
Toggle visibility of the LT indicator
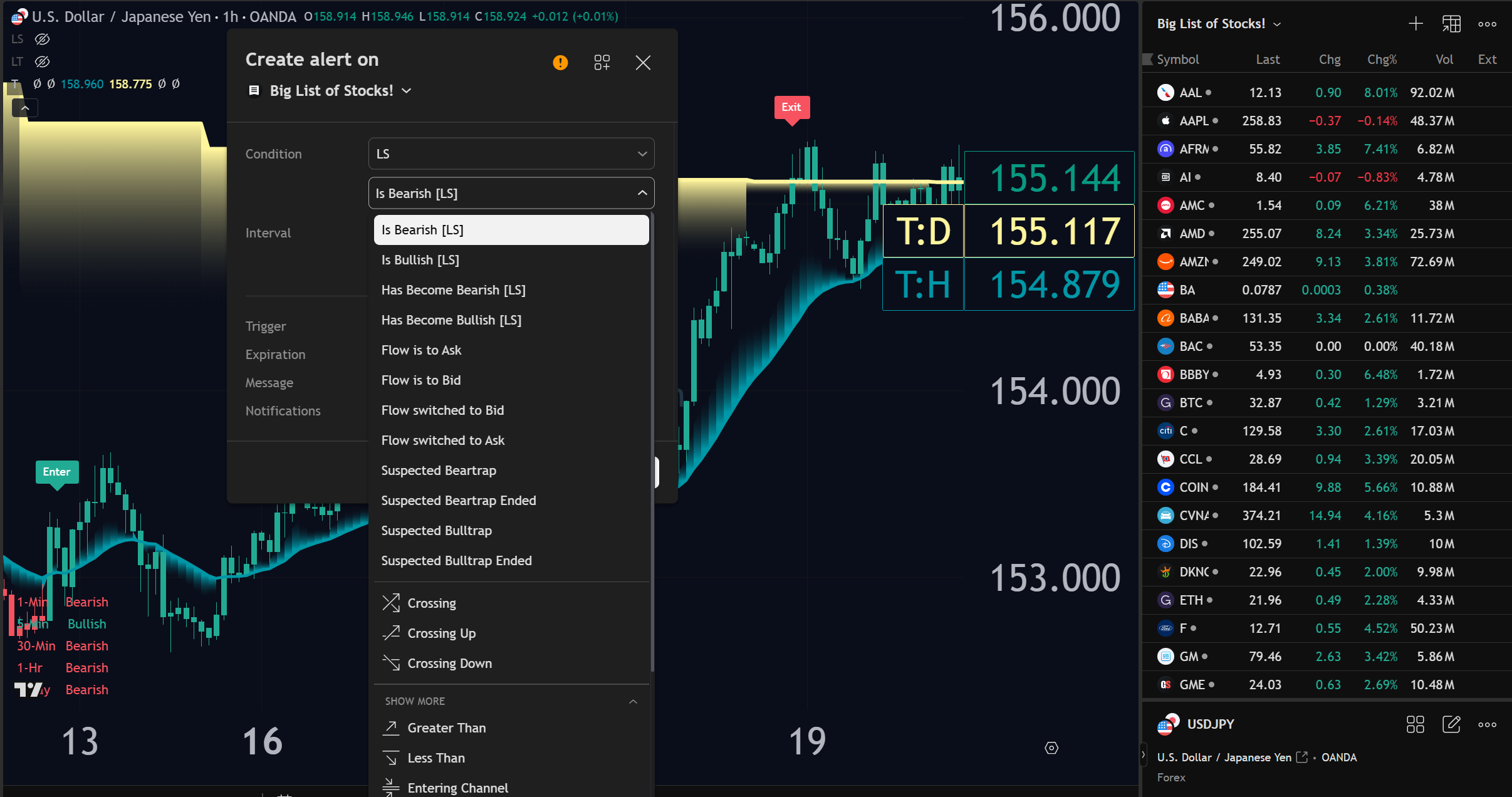[41, 61]
